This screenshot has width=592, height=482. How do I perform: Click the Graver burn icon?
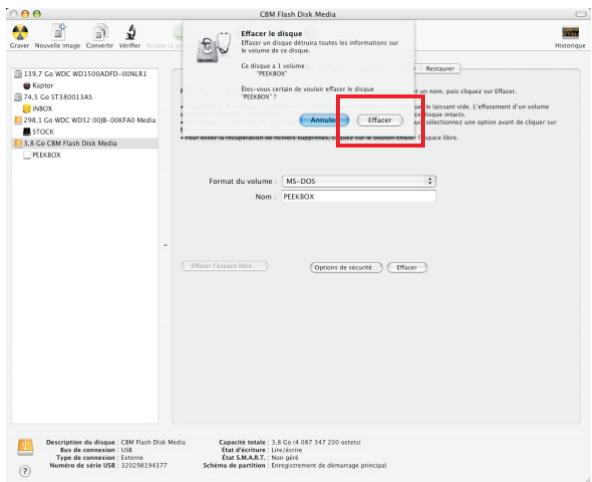(20, 33)
